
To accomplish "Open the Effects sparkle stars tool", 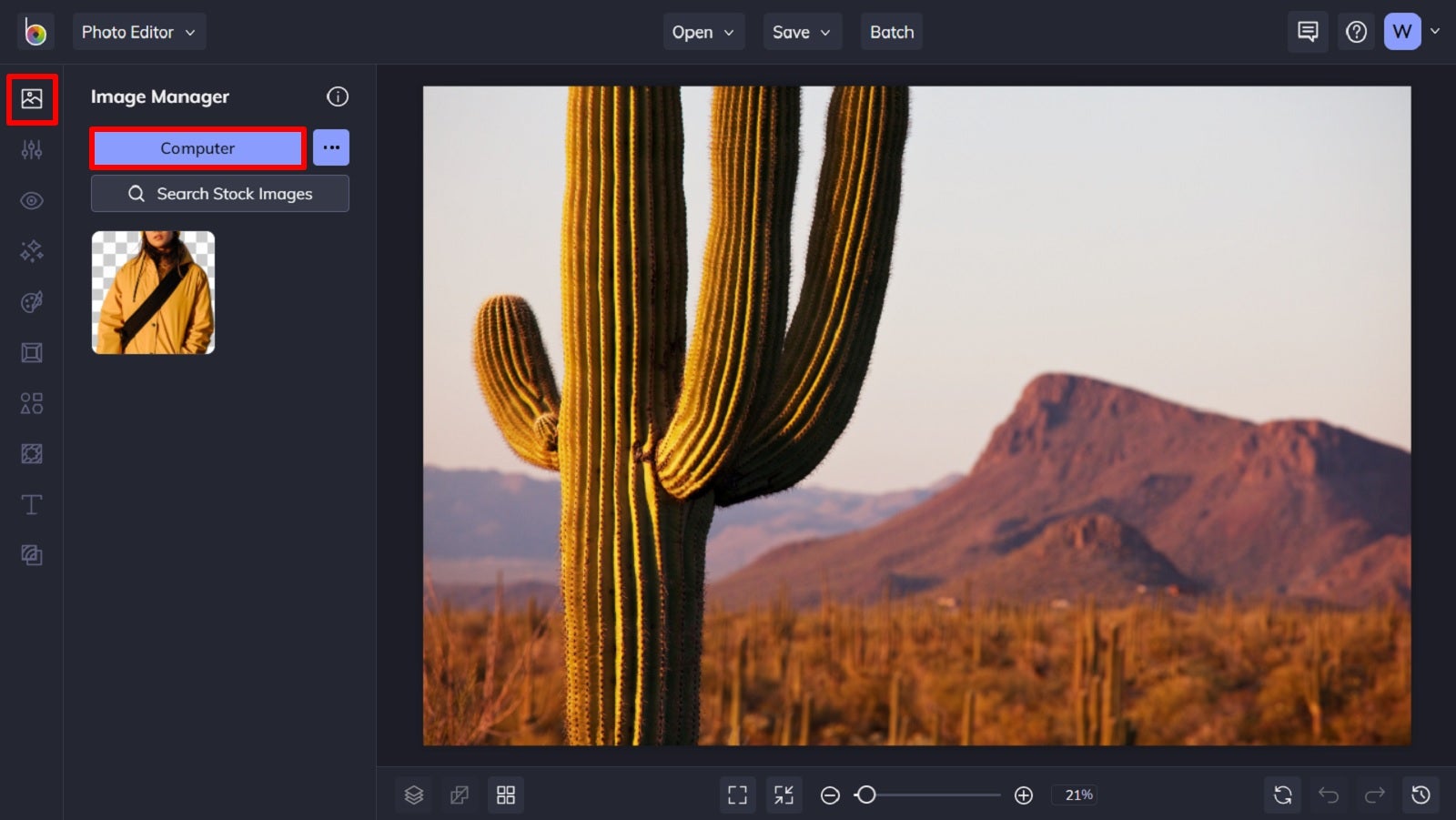I will pyautogui.click(x=32, y=251).
